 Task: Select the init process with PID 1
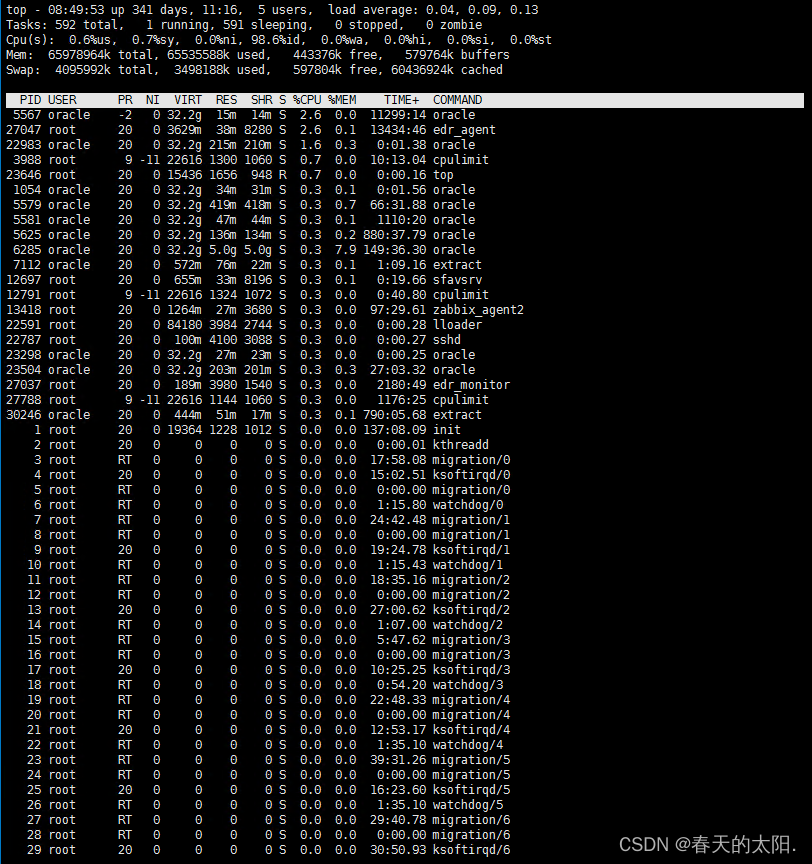300,429
